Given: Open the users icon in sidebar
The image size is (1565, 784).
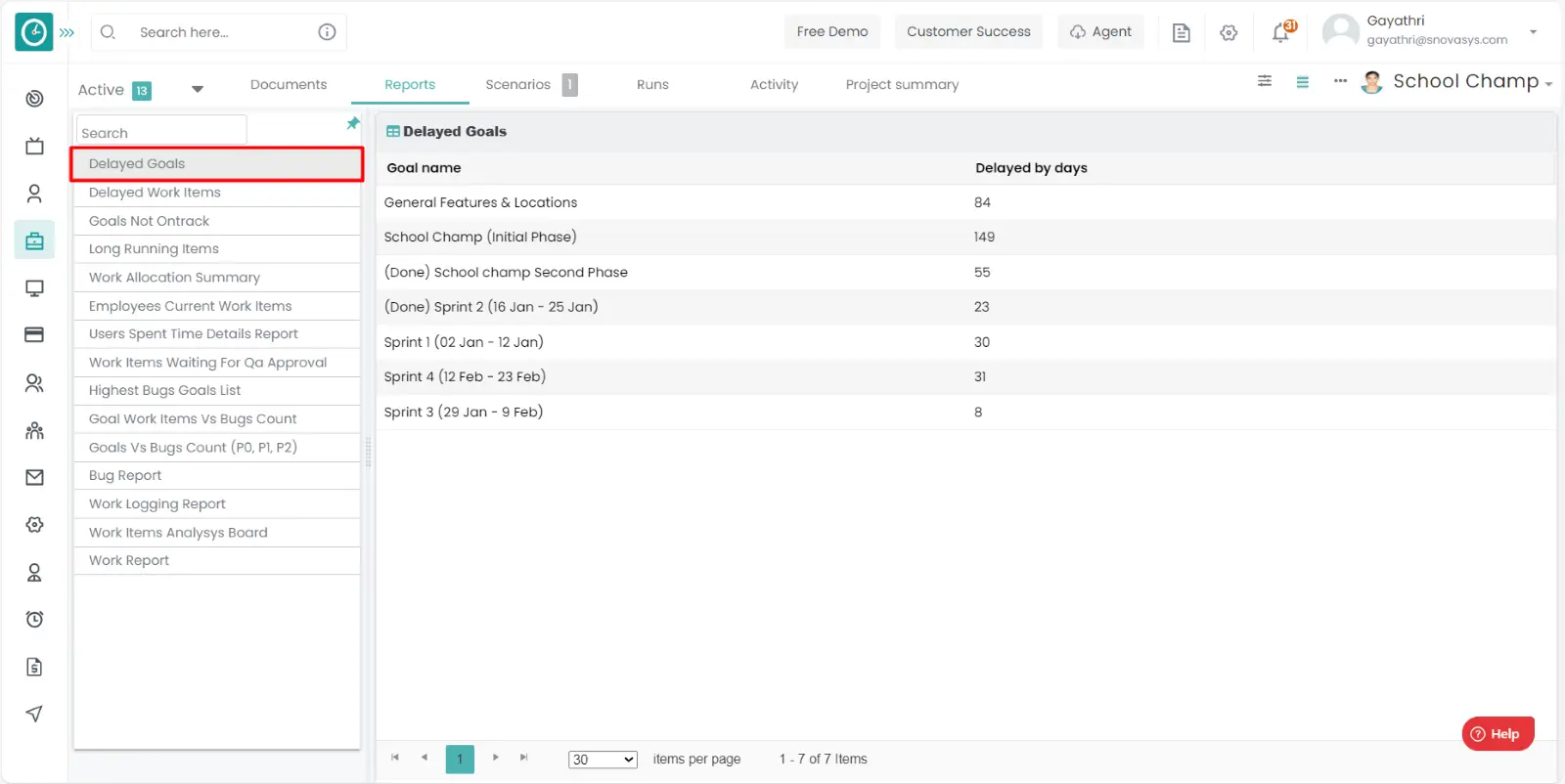Looking at the screenshot, I should [34, 383].
